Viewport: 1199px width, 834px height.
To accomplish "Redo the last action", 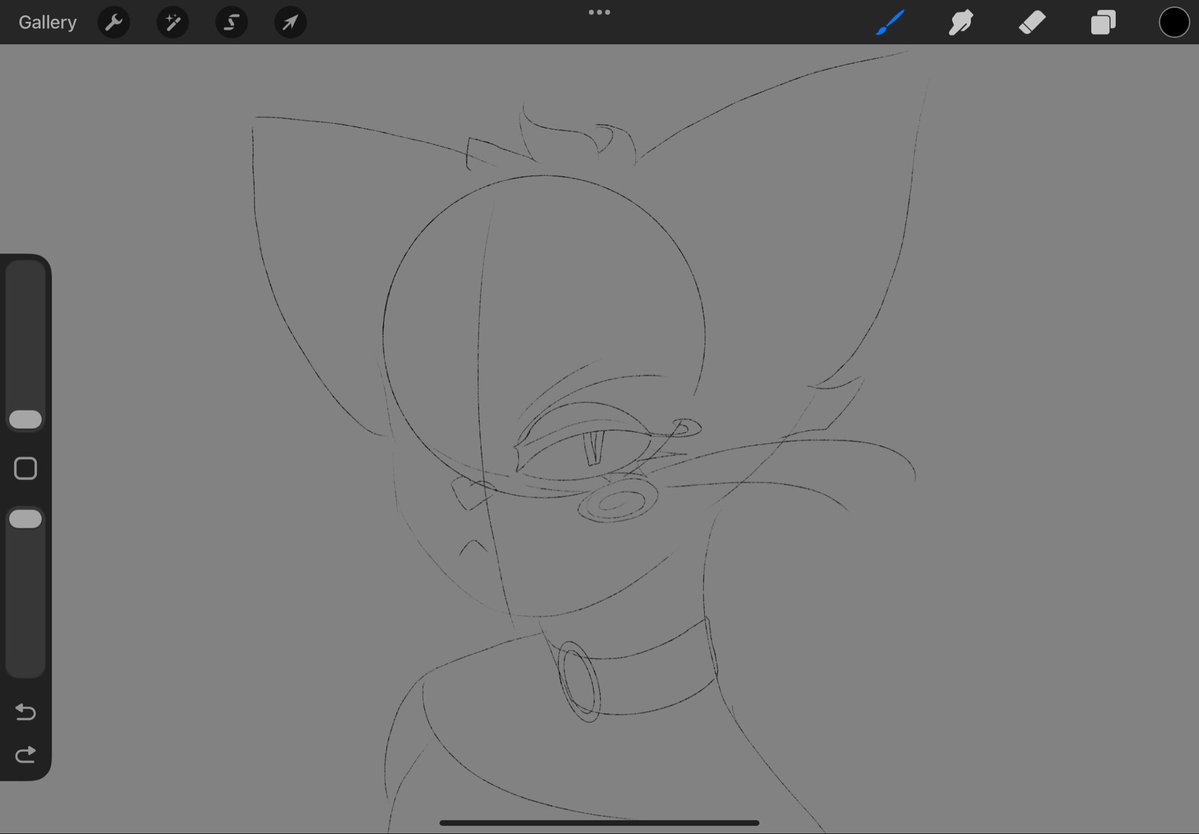I will [x=25, y=755].
